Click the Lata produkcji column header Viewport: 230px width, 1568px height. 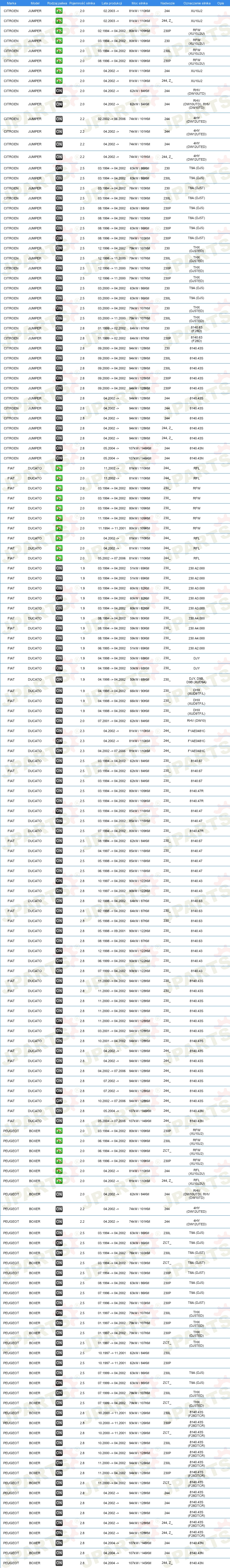[112, 3]
